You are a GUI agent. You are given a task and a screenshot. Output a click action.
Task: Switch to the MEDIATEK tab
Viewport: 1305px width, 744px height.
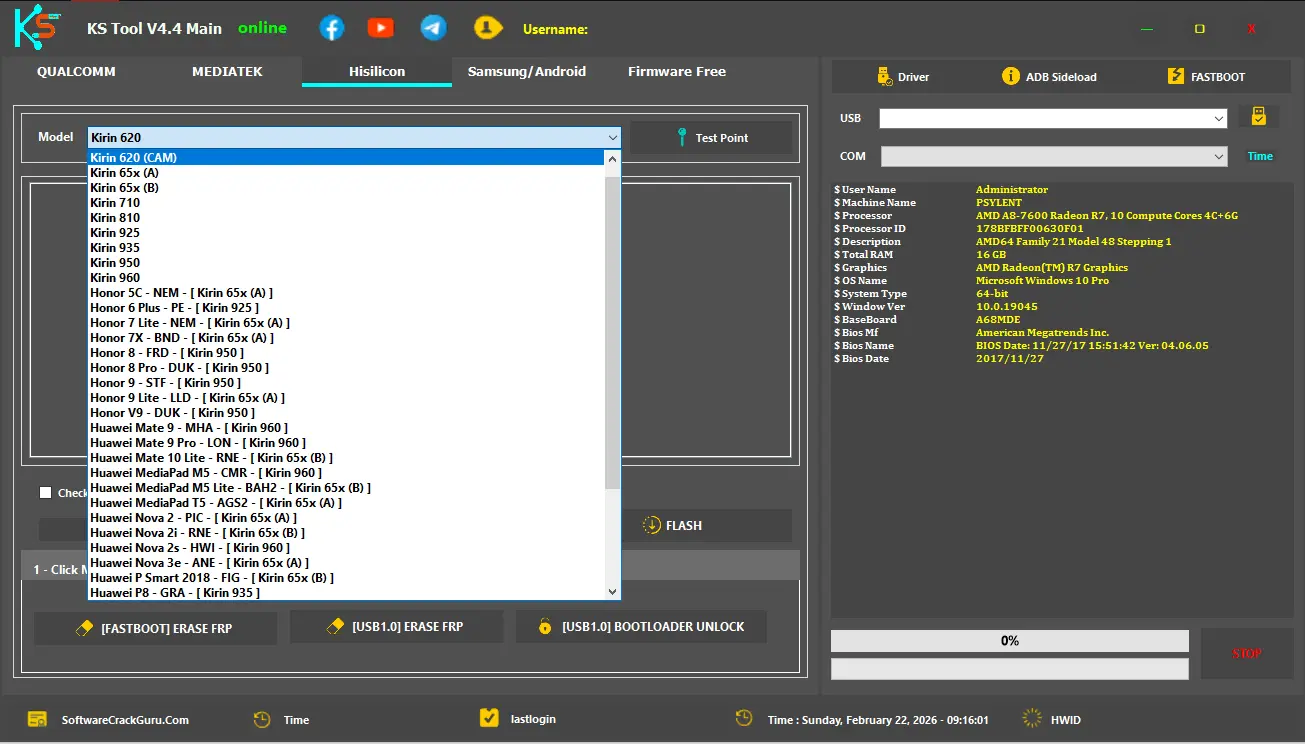point(227,72)
